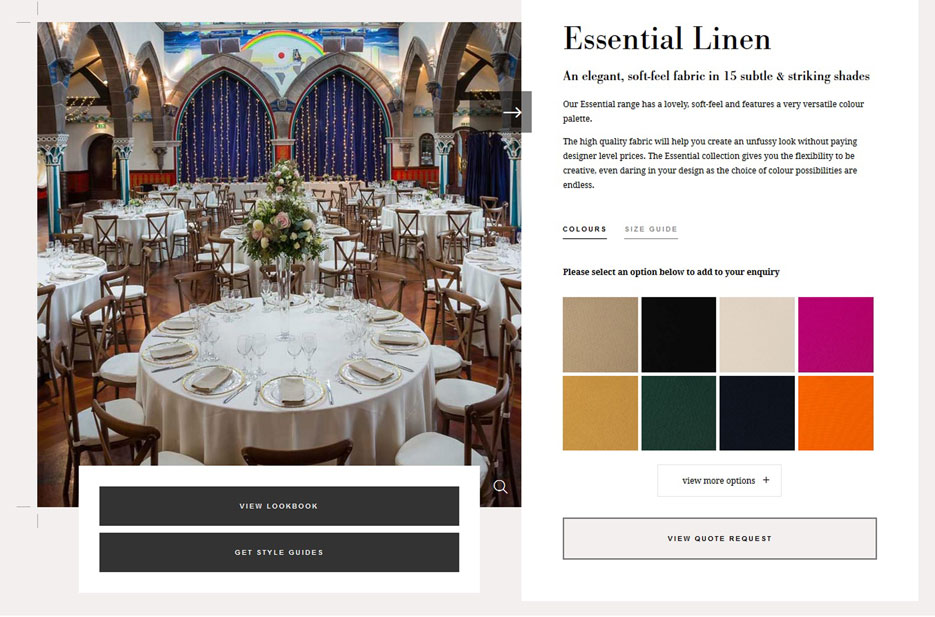935x617 pixels.
Task: Select the tan beige colour swatch
Action: [600, 334]
